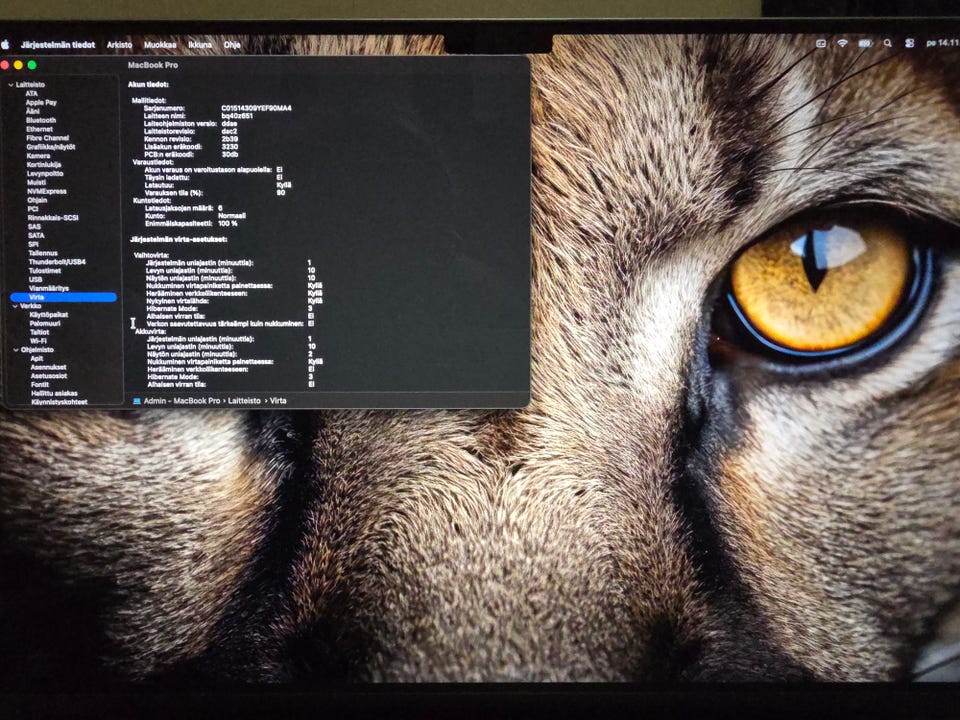Screen dimensions: 960x720
Task: Select USB in the sidebar
Action: 36,280
